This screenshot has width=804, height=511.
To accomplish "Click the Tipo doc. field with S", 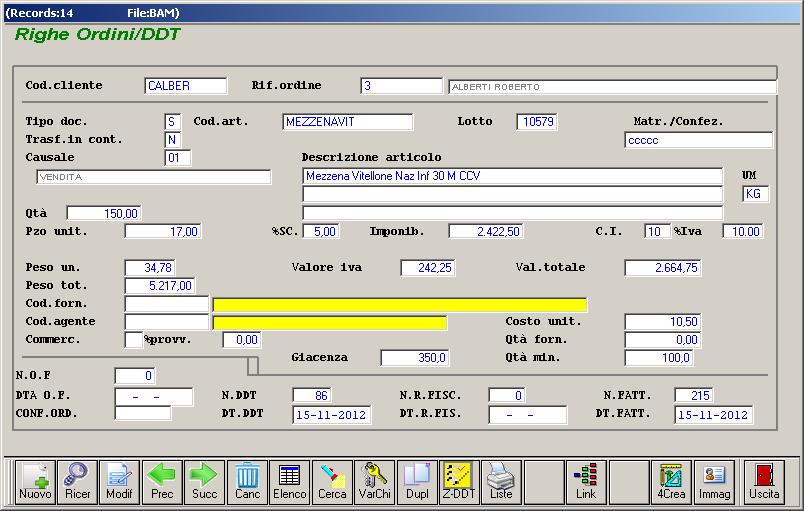I will pyautogui.click(x=172, y=122).
